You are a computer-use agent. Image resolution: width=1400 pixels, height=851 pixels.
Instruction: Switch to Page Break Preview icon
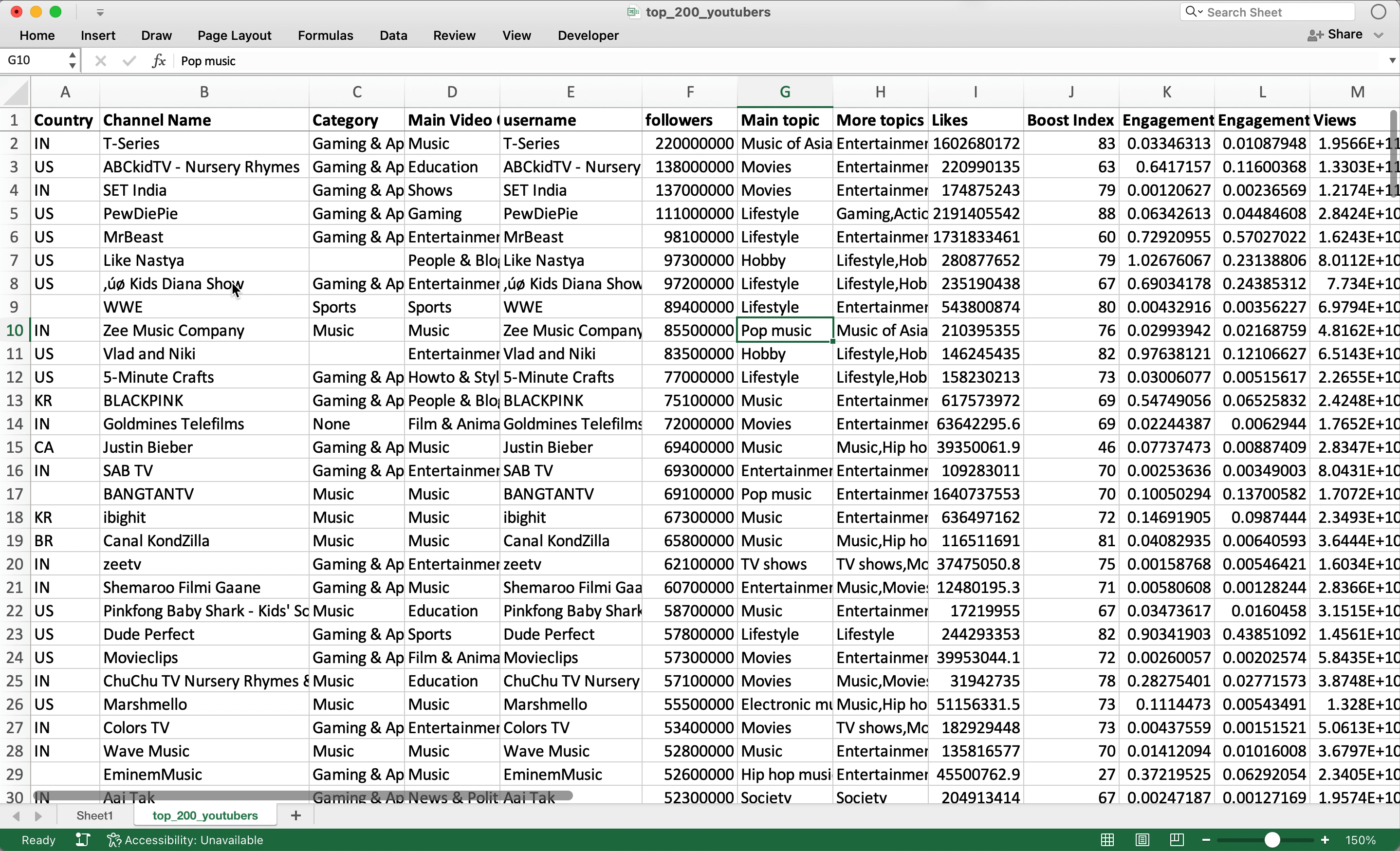tap(1177, 840)
